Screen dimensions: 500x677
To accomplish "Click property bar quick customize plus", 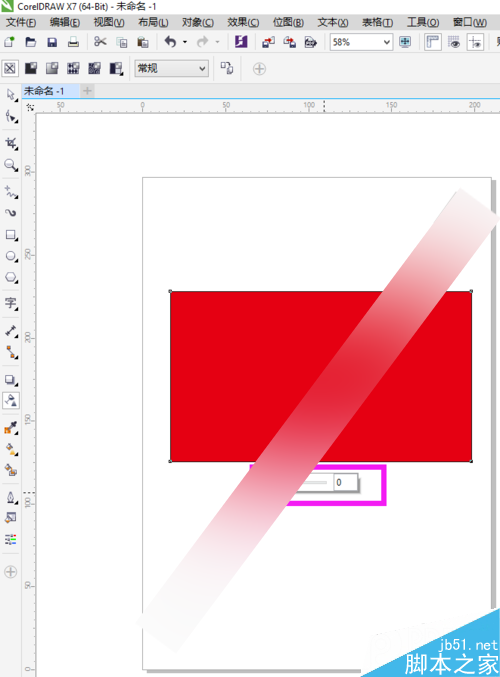I will [259, 69].
